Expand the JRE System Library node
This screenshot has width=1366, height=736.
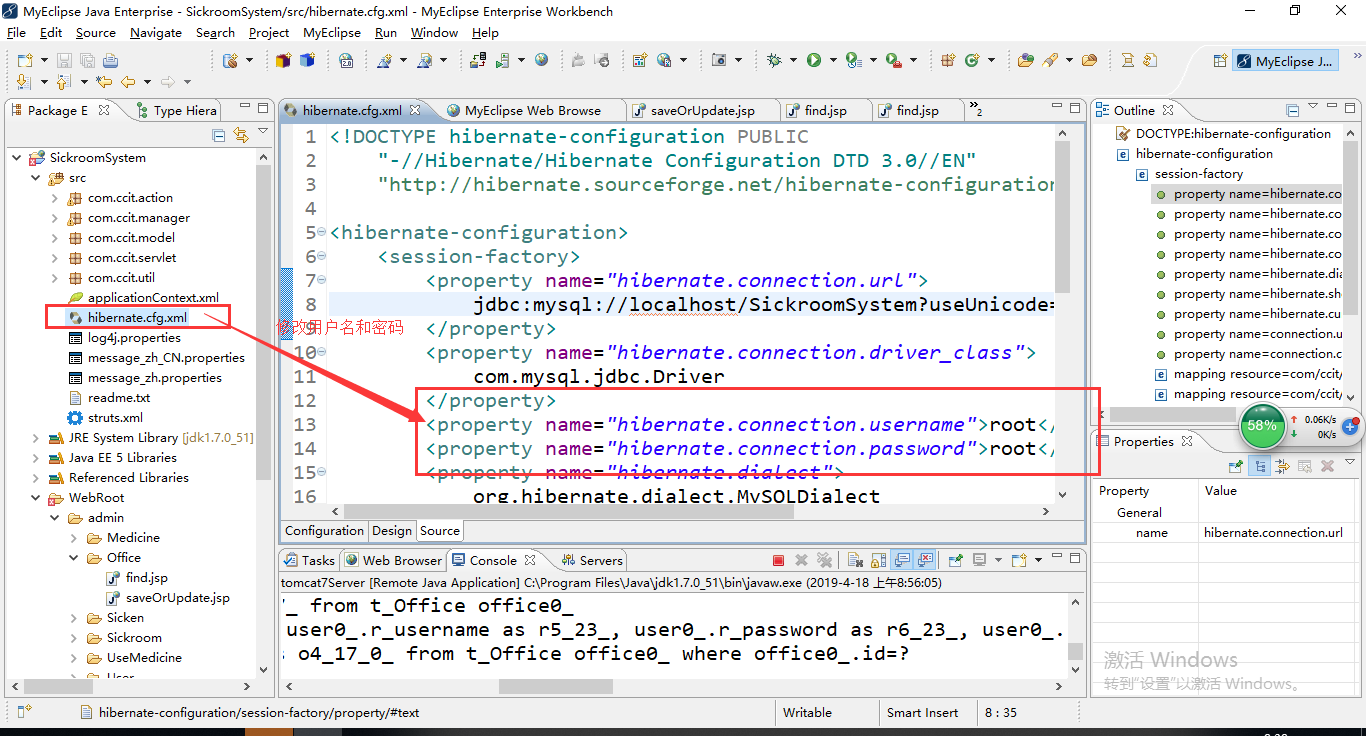pos(36,438)
